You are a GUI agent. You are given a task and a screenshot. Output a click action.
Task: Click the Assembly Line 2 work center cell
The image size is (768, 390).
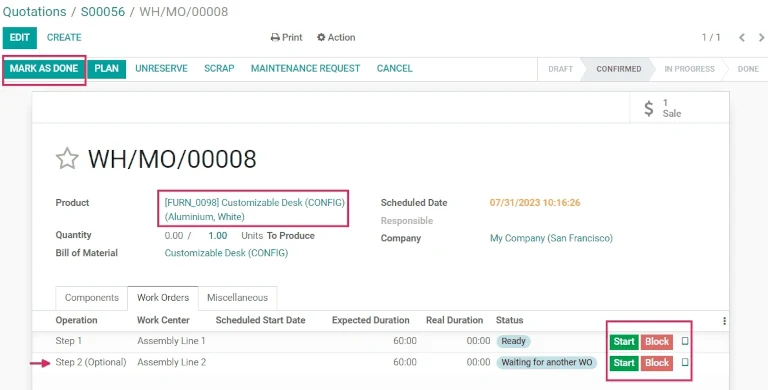coord(171,363)
